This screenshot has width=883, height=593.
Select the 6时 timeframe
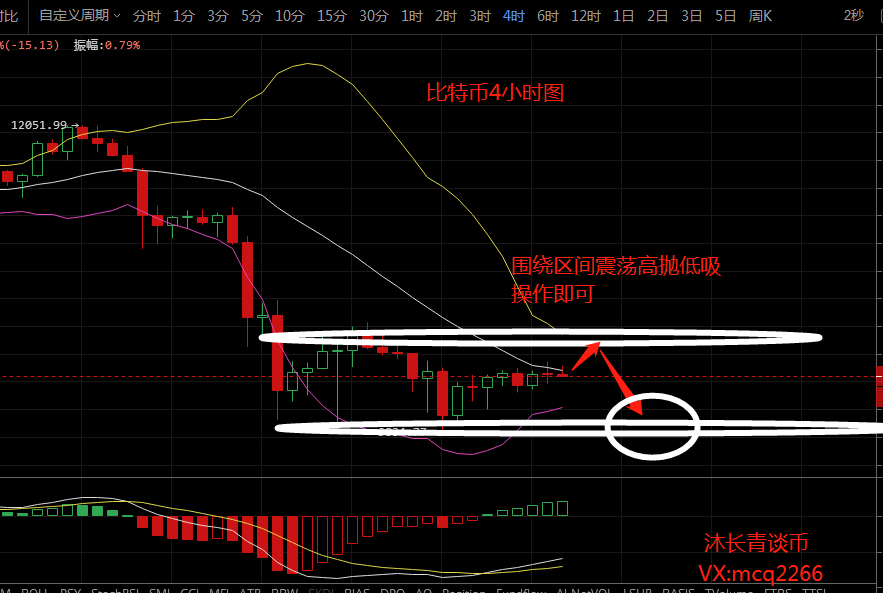(547, 16)
